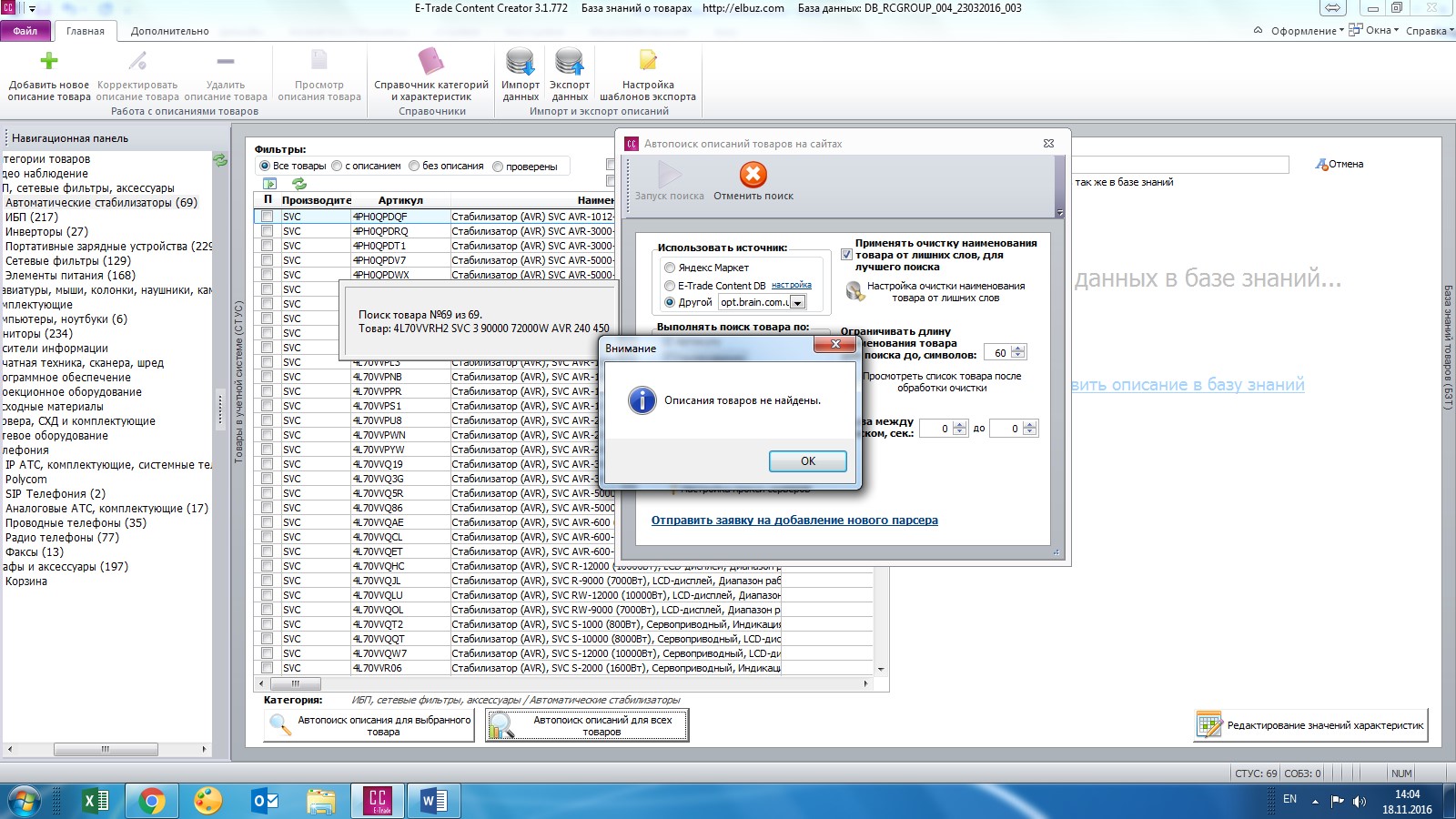Image resolution: width=1456 pixels, height=819 pixels.
Task: Click the volume icon in the system tray
Action: pos(1360,801)
